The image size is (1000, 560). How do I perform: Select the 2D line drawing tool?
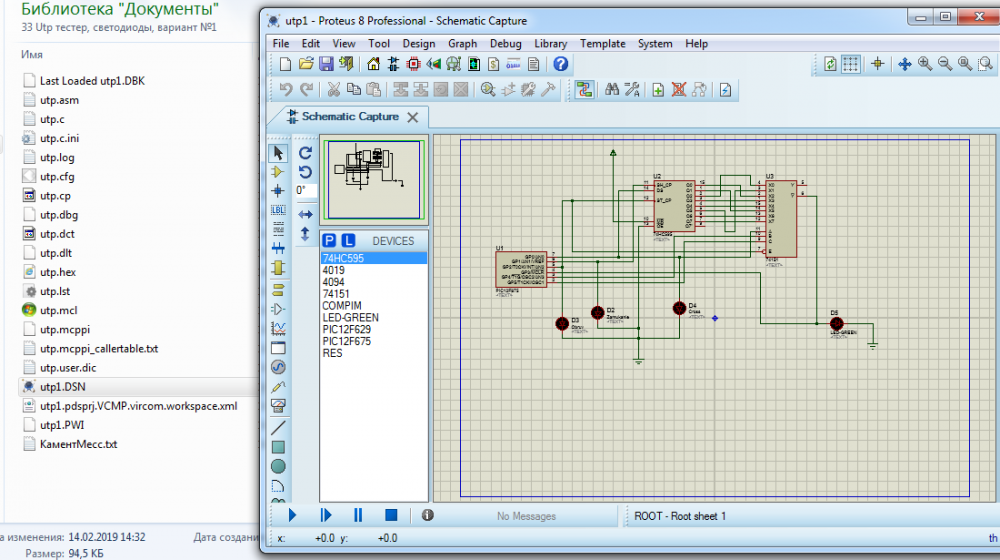tap(278, 427)
